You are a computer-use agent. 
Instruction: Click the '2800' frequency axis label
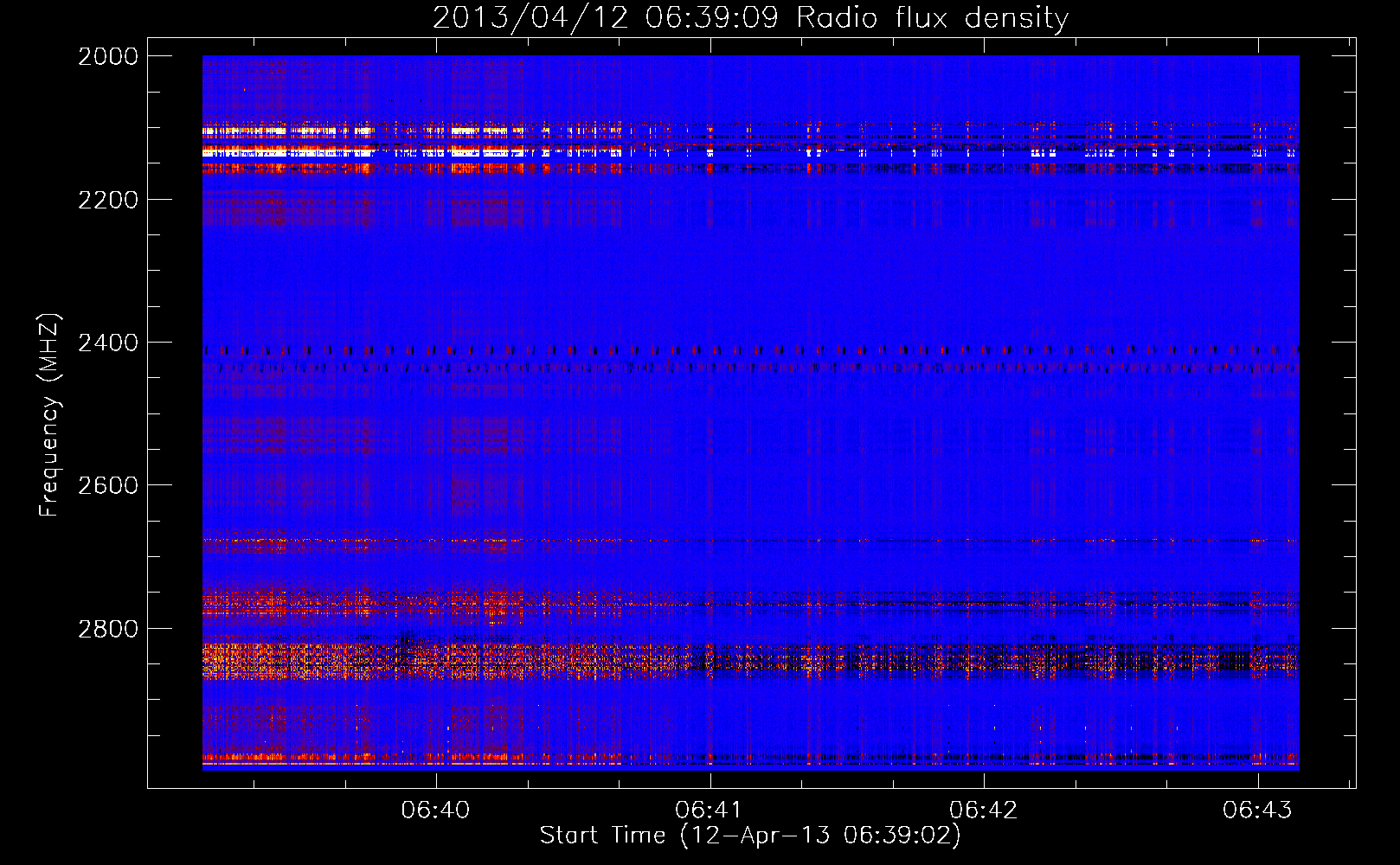tap(108, 629)
